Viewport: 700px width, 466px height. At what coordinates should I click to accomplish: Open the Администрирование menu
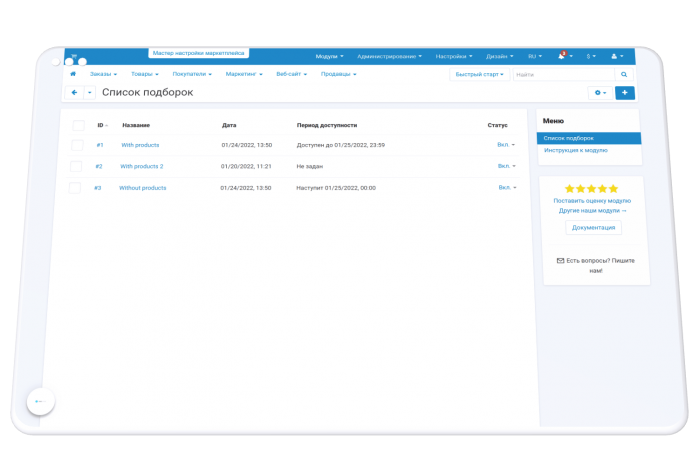(389, 56)
